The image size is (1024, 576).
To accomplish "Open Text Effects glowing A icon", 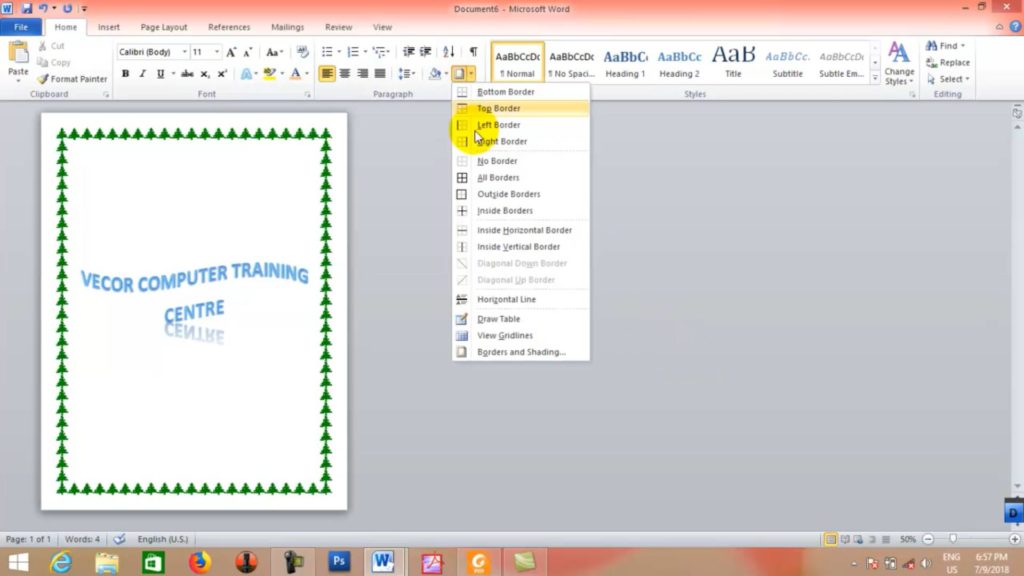I will (246, 74).
